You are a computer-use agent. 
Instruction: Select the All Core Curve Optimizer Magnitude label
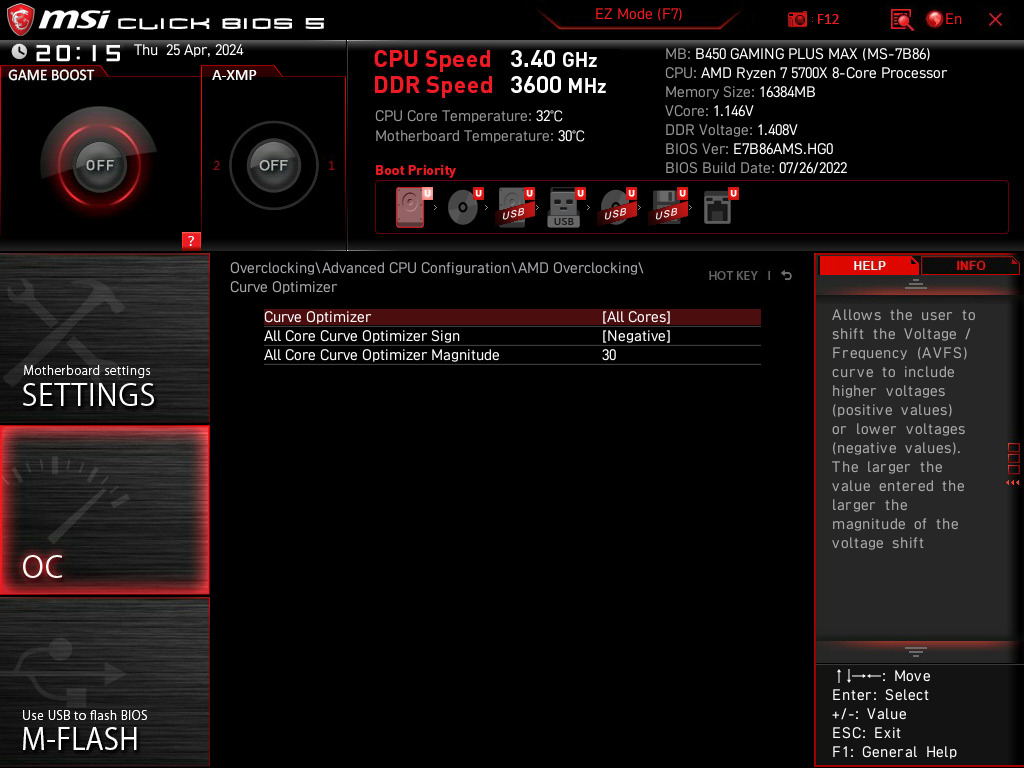[x=381, y=355]
